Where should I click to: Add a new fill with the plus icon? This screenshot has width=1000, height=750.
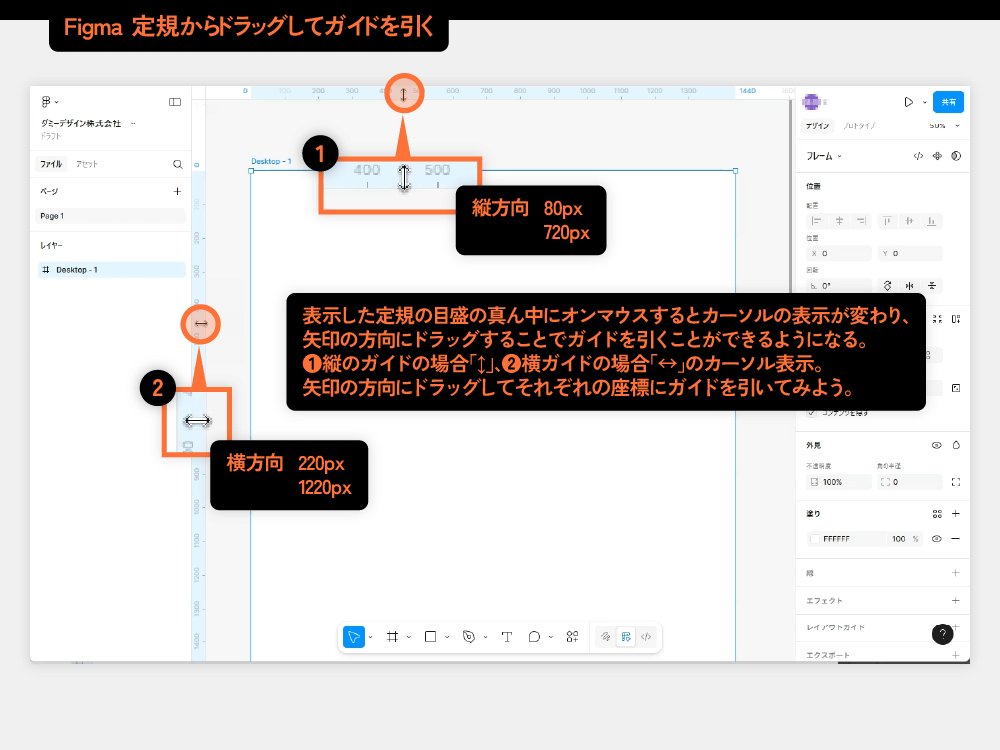pyautogui.click(x=956, y=514)
